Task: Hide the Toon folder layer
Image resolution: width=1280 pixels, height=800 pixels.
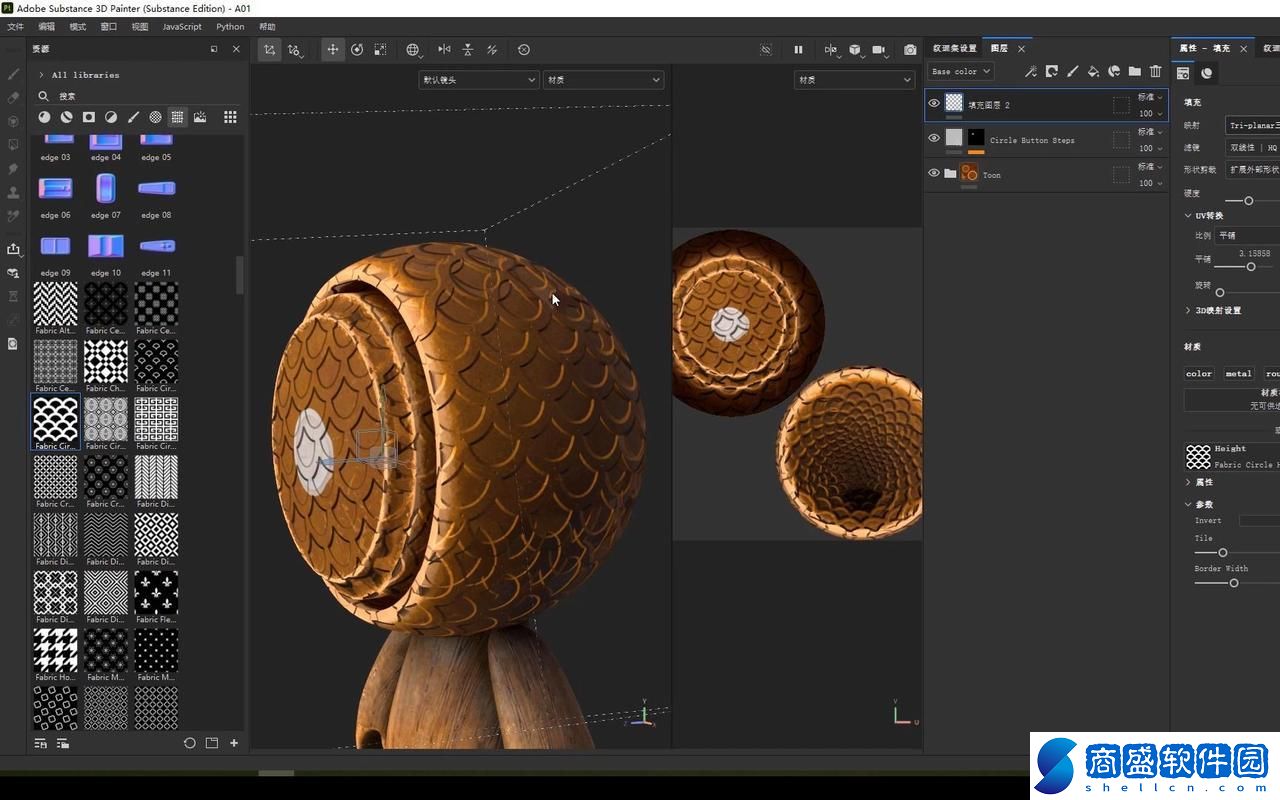Action: pos(934,173)
